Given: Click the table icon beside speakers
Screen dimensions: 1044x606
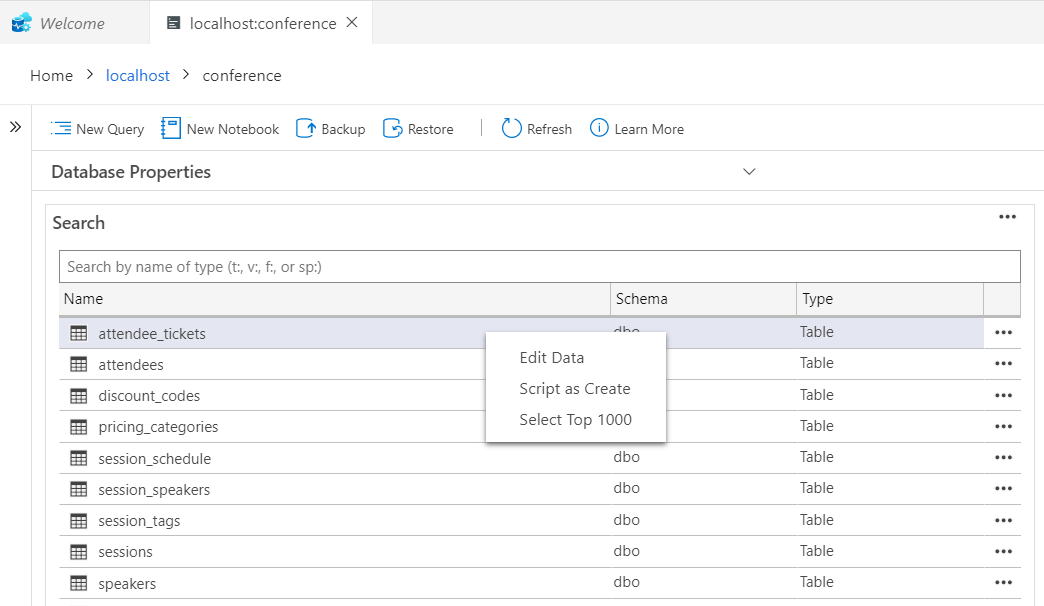Looking at the screenshot, I should coord(79,583).
